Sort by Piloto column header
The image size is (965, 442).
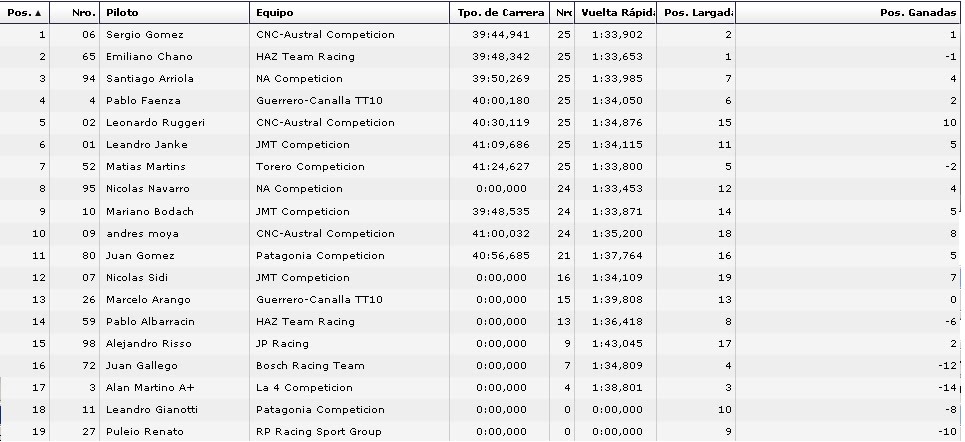tap(175, 12)
